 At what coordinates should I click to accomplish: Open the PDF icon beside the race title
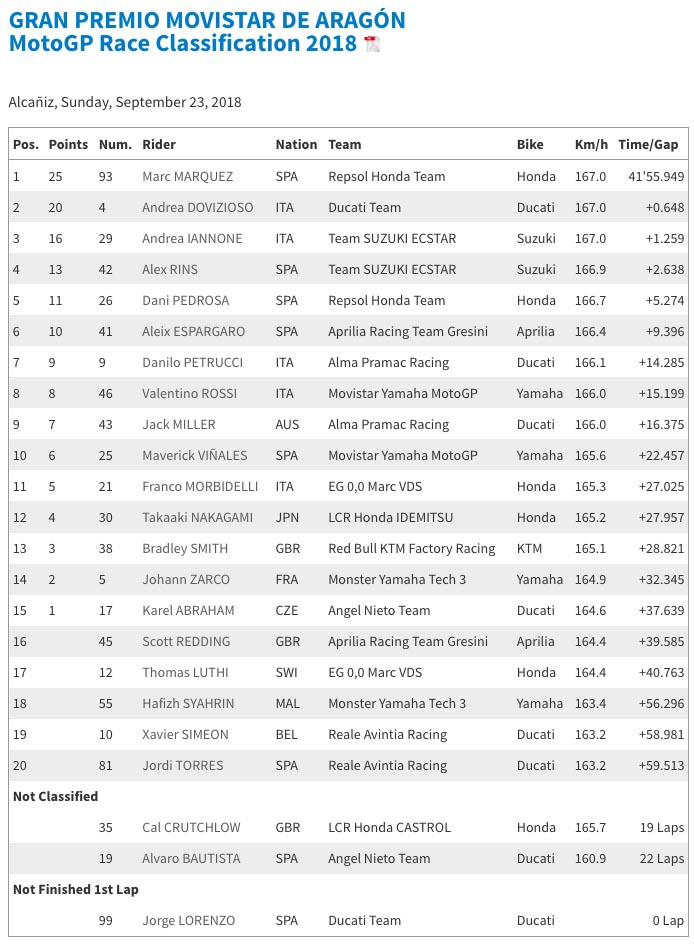[372, 44]
